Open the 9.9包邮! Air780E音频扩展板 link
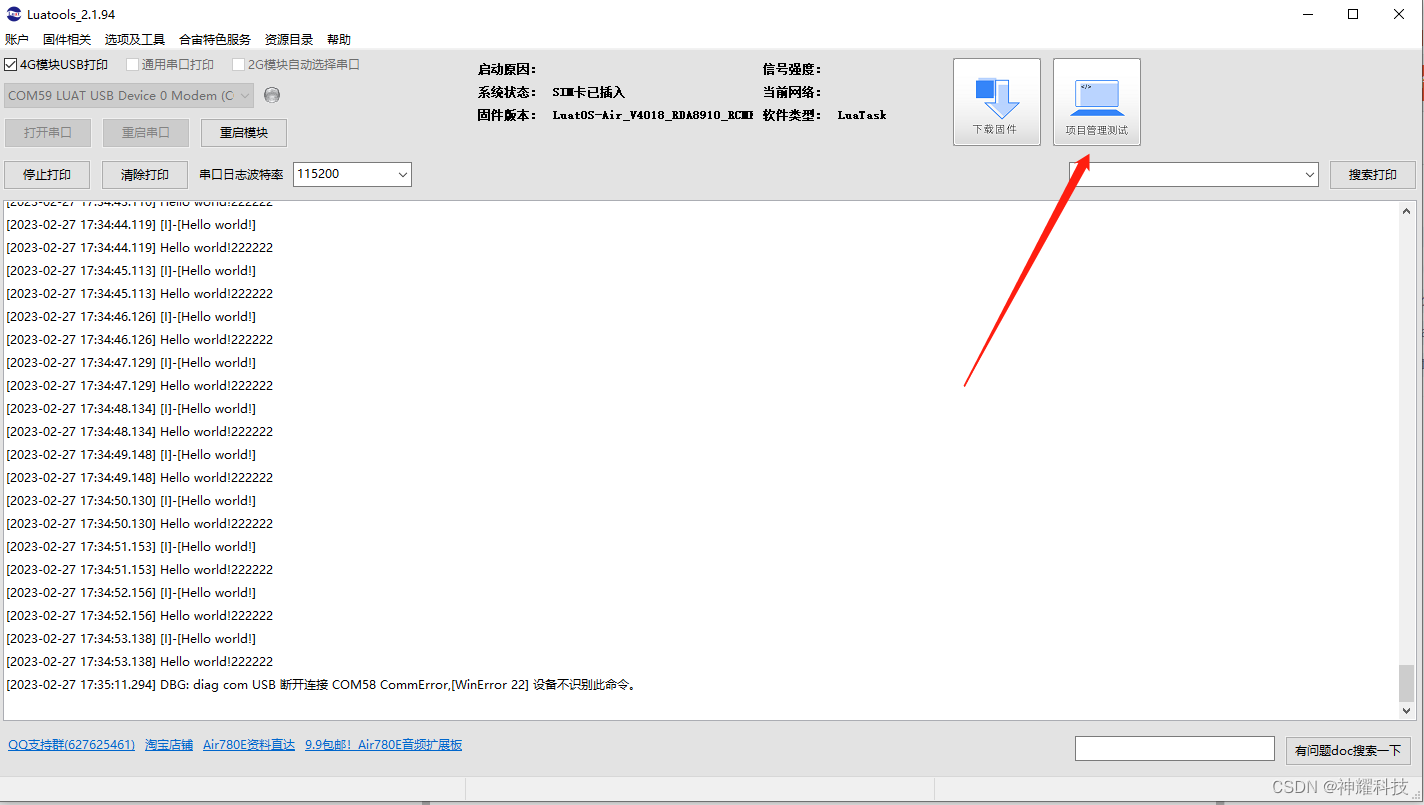 (384, 744)
